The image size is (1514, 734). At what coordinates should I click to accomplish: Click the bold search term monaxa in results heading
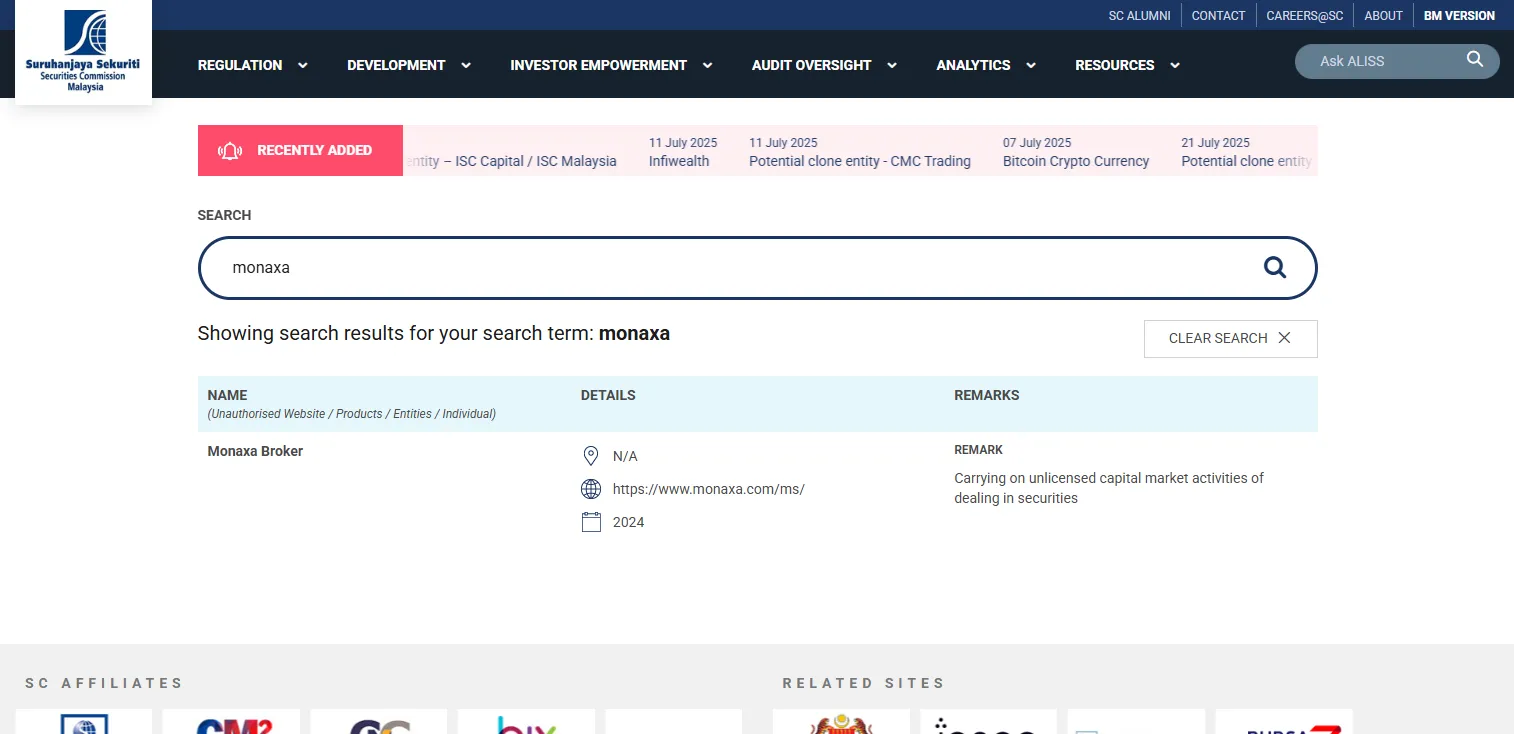tap(634, 333)
